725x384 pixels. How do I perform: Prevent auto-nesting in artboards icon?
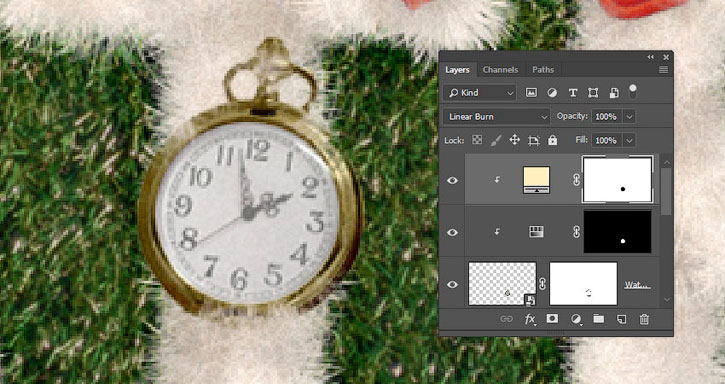coord(534,140)
